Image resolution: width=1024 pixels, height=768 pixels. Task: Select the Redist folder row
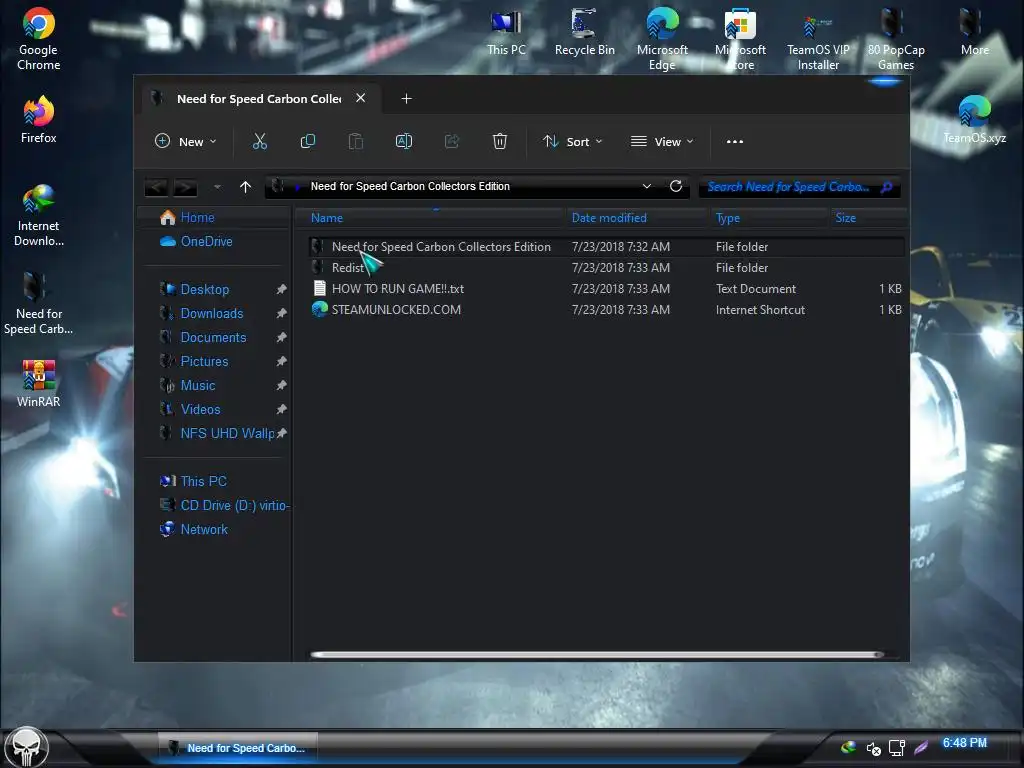point(607,268)
